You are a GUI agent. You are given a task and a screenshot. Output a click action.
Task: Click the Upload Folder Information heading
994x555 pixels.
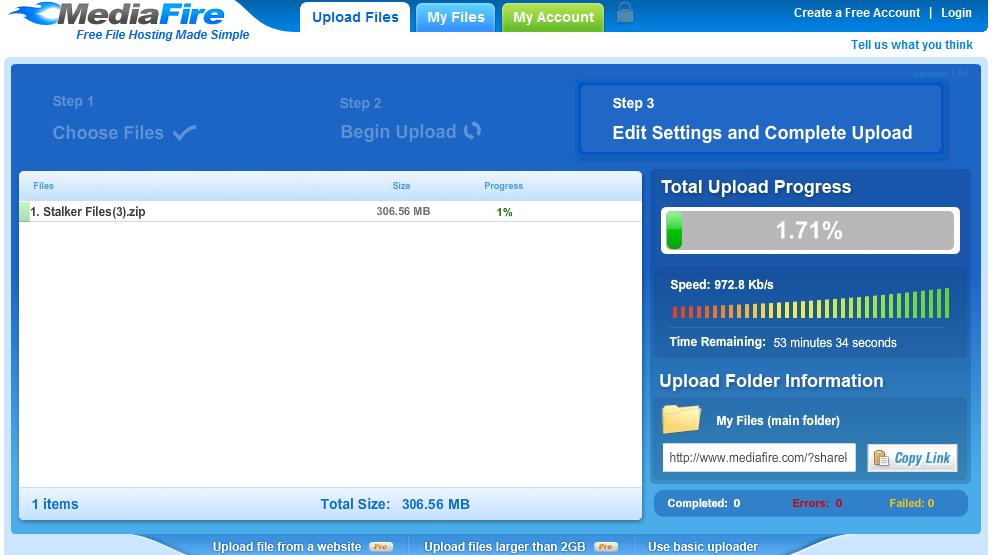click(x=771, y=381)
